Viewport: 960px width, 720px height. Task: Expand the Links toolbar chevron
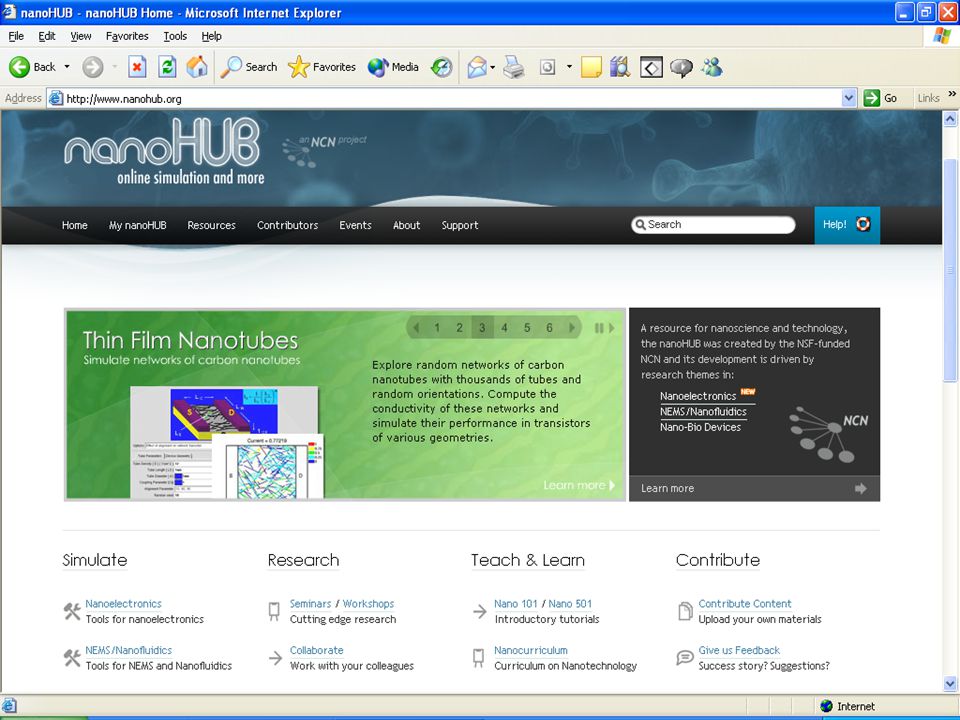tap(952, 94)
